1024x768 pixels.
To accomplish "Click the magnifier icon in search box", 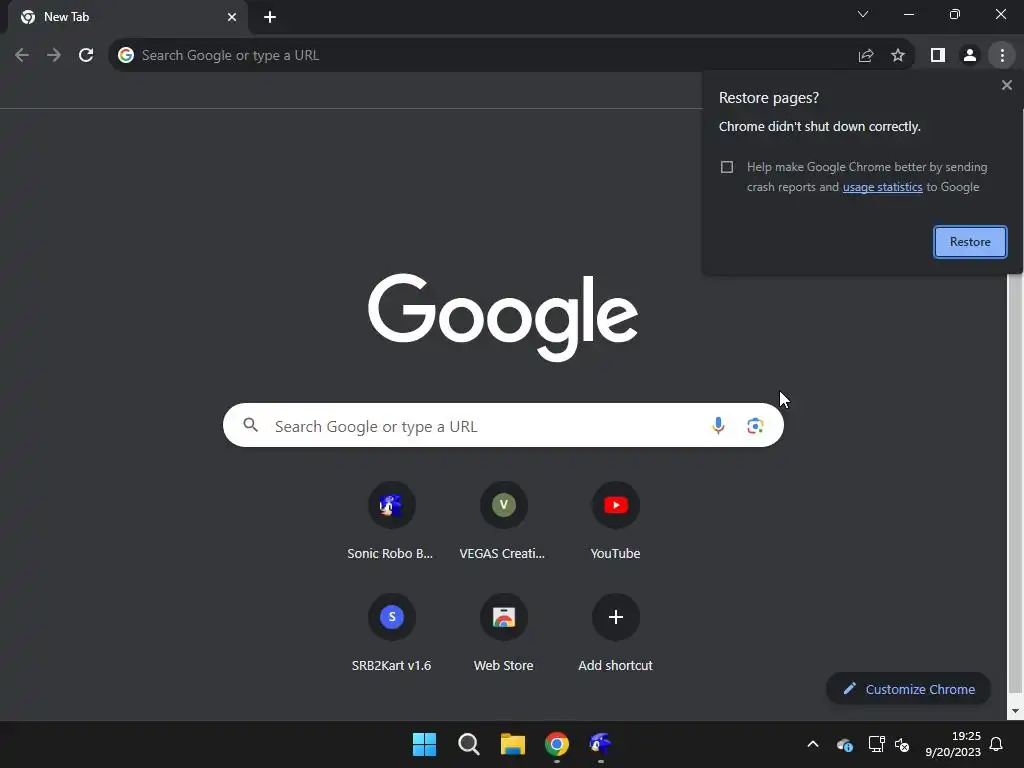I will click(251, 426).
